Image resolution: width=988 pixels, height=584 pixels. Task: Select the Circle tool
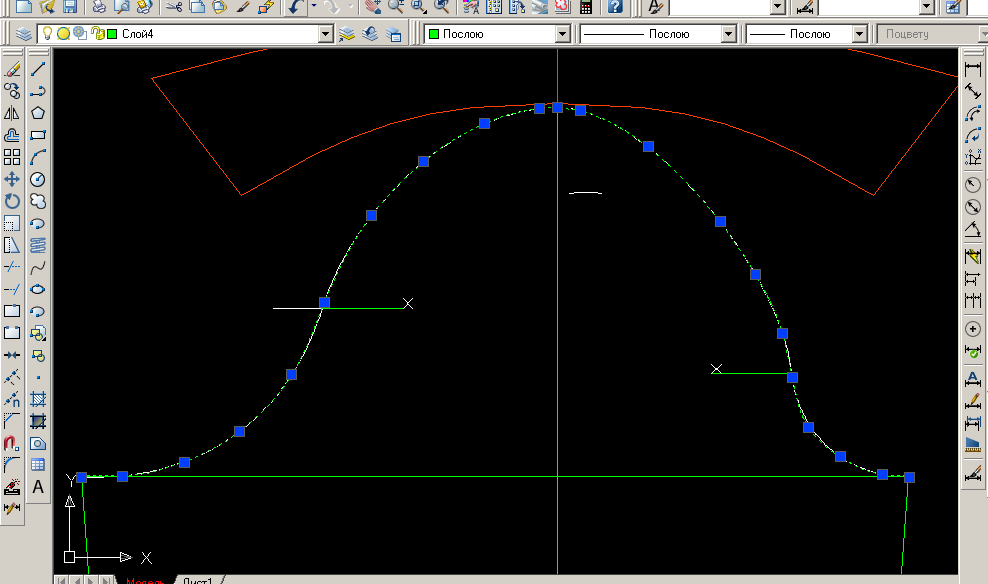click(38, 179)
